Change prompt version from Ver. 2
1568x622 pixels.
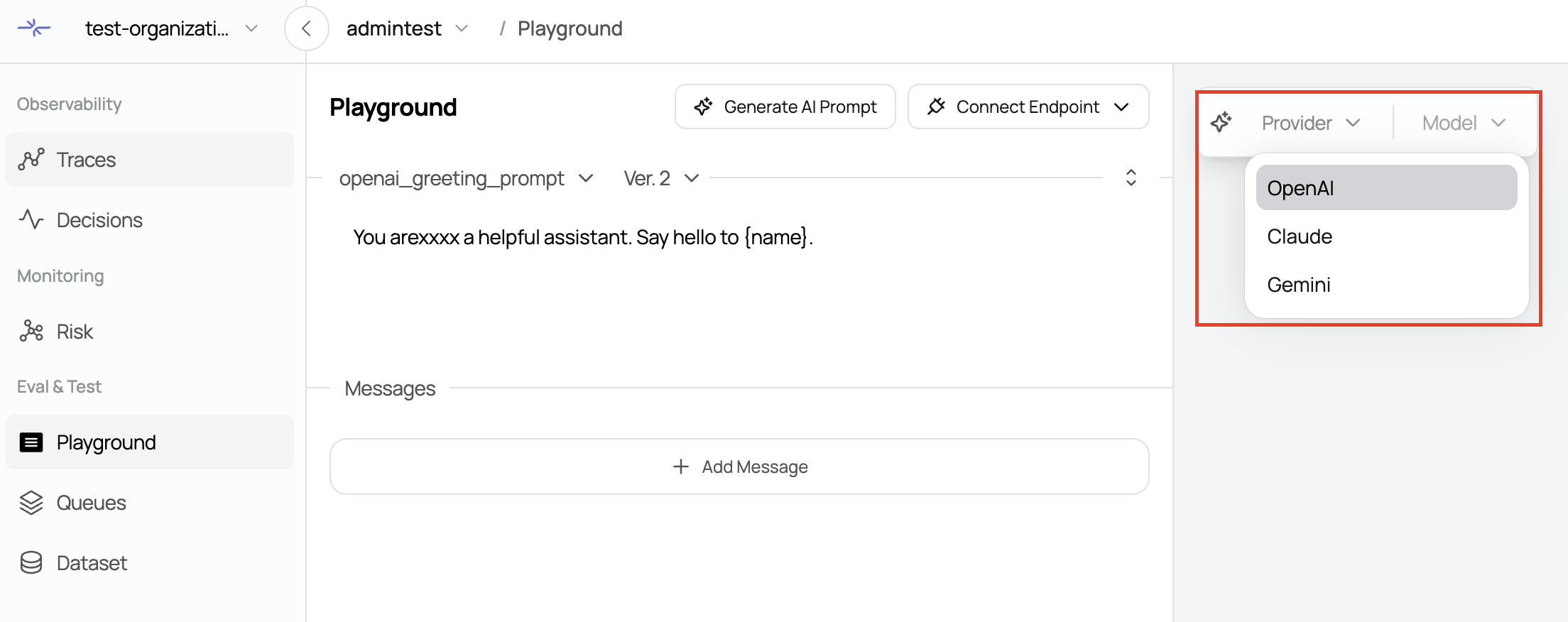coord(661,178)
